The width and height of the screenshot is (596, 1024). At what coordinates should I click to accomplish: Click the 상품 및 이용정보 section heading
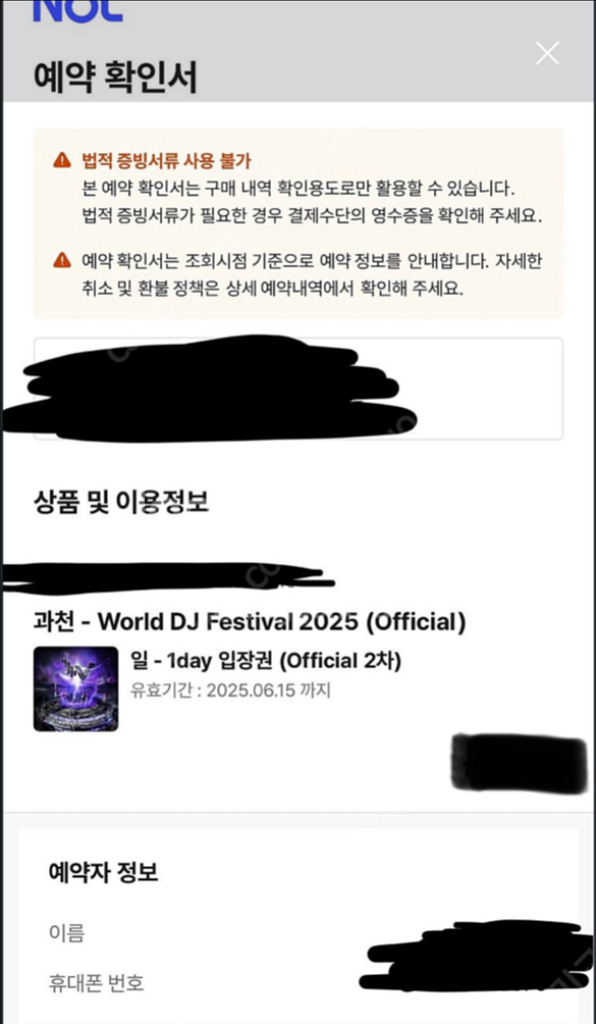point(120,502)
